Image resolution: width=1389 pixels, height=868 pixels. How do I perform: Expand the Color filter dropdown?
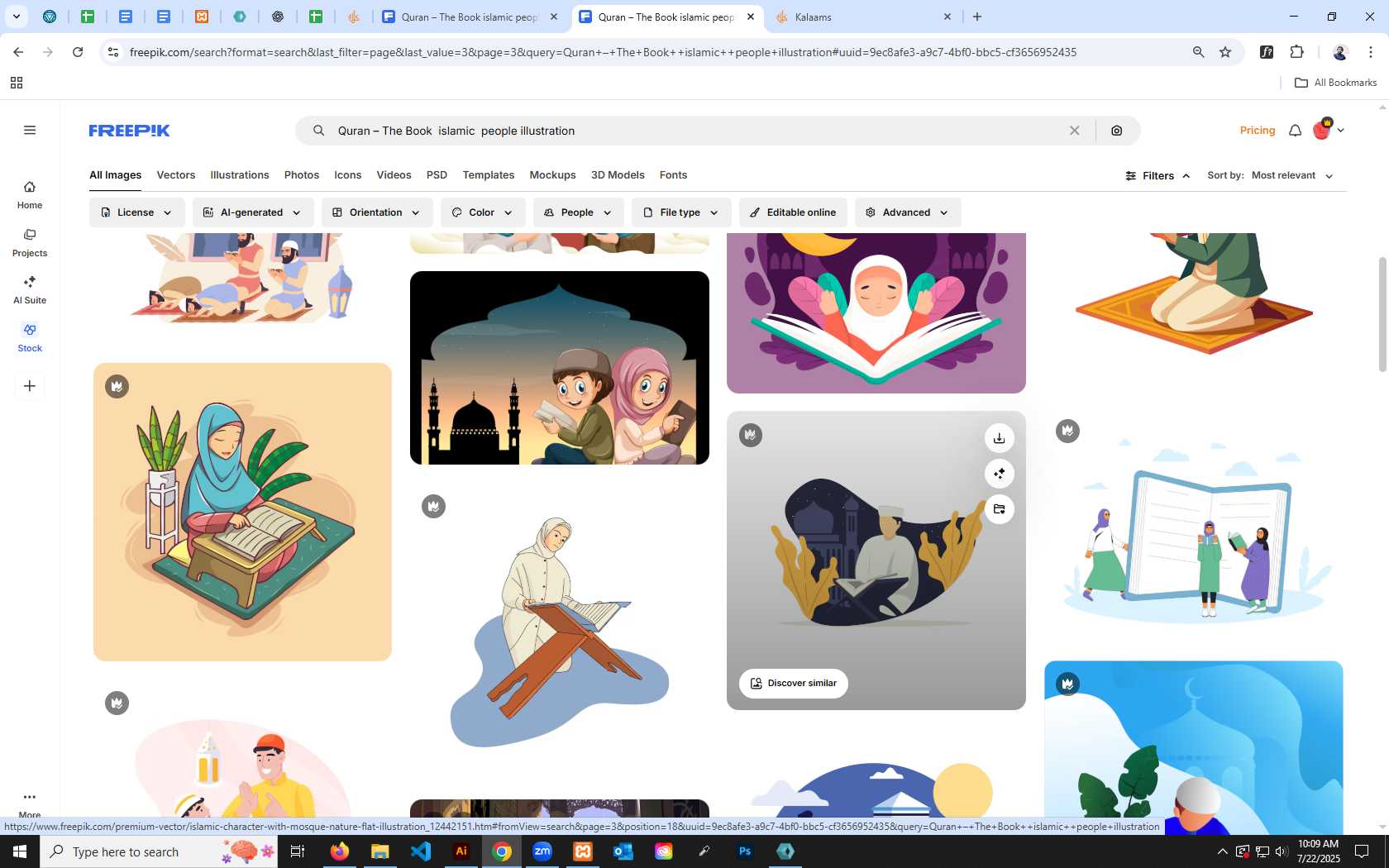point(482,212)
